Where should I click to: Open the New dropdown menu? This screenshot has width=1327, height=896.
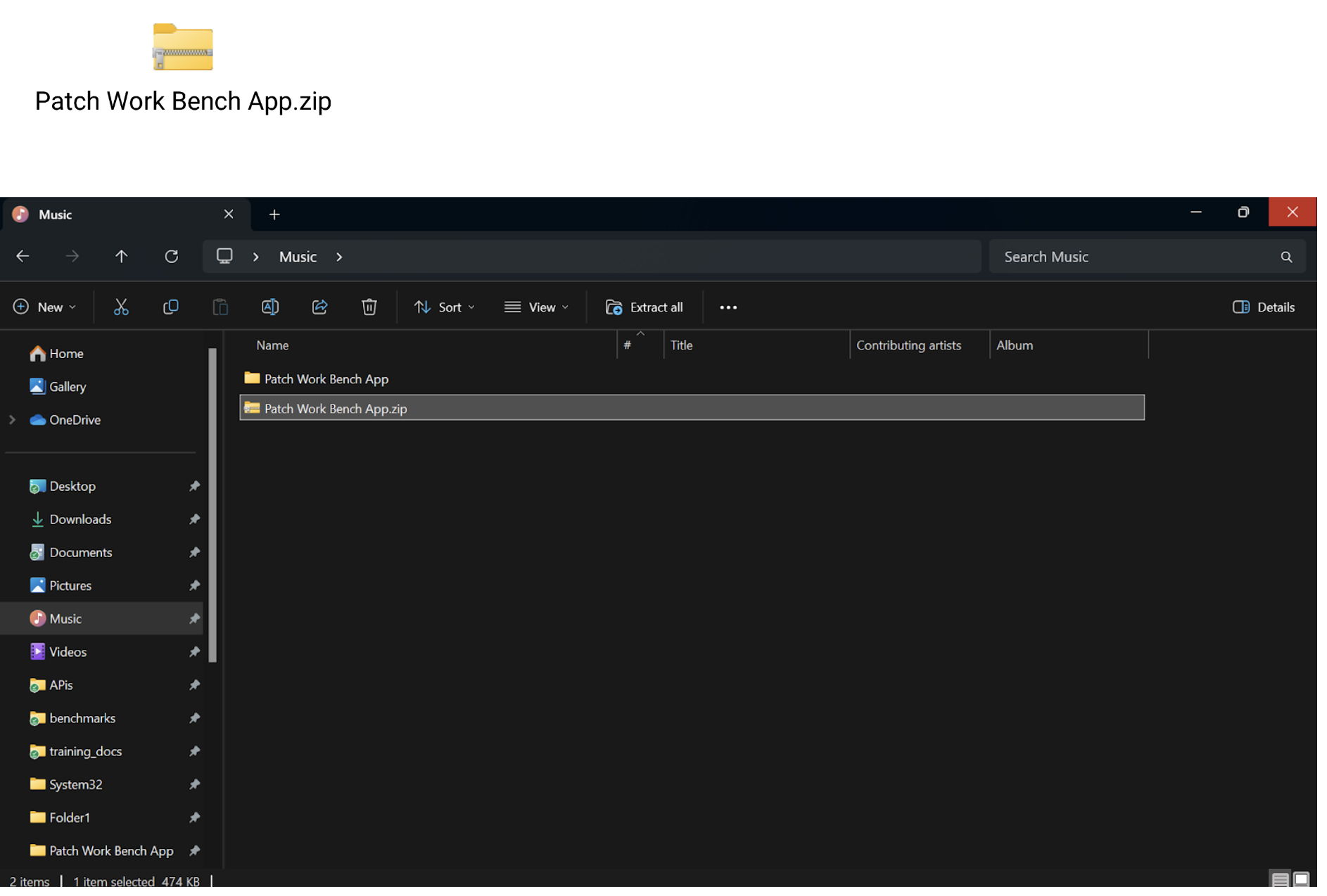pos(45,307)
